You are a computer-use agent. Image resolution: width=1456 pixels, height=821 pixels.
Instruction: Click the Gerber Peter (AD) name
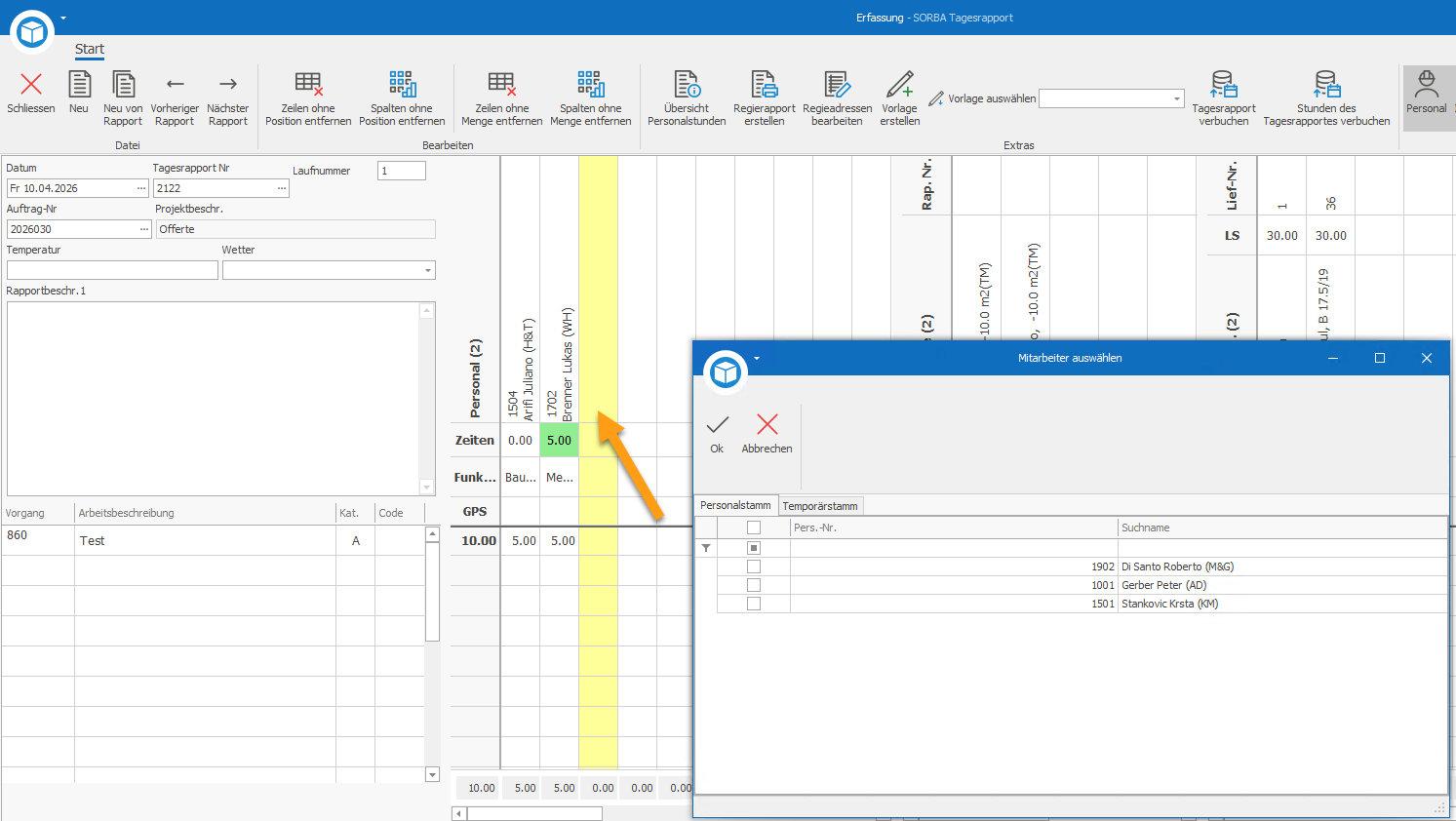pos(1164,585)
